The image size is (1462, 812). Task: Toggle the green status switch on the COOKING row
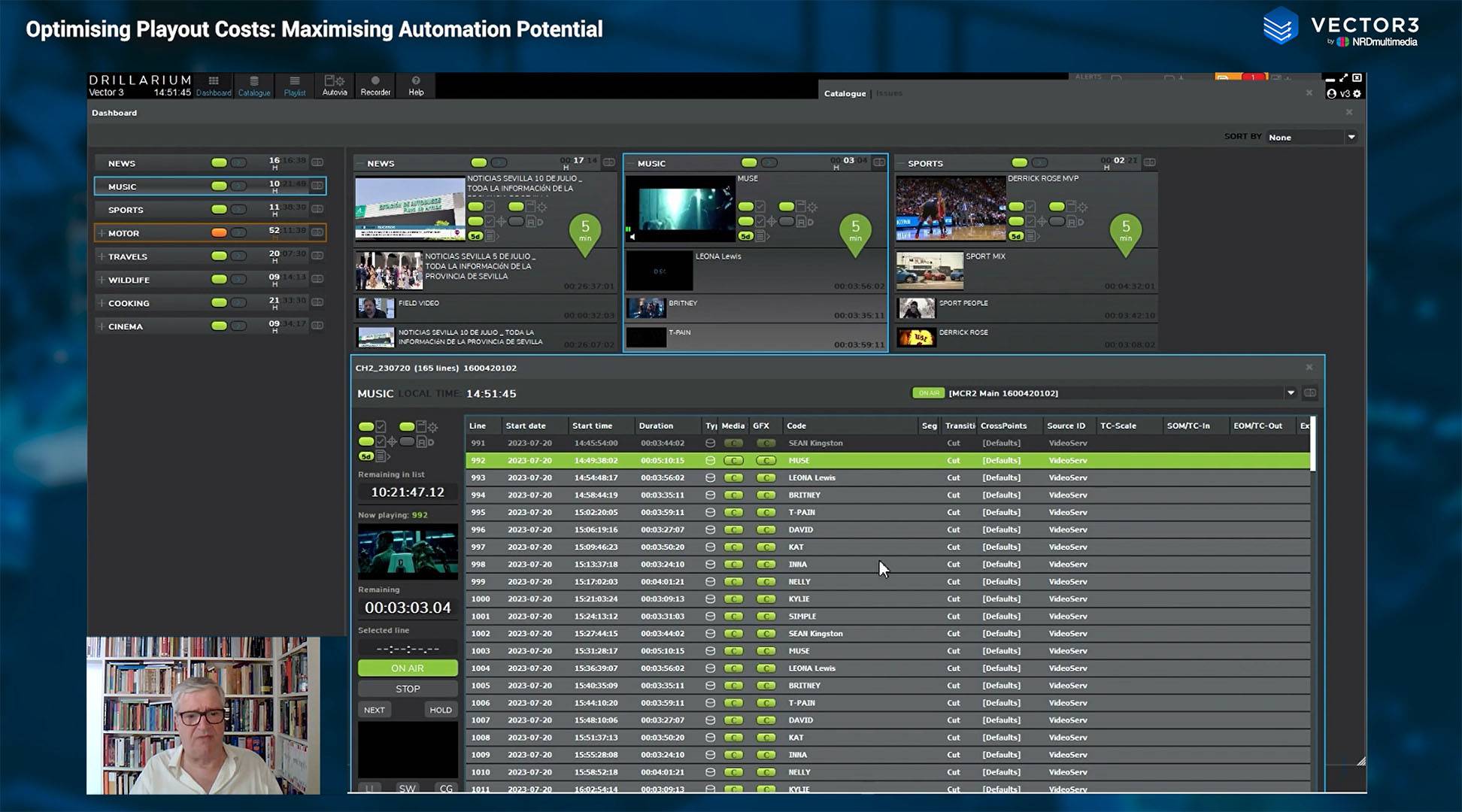pyautogui.click(x=219, y=302)
